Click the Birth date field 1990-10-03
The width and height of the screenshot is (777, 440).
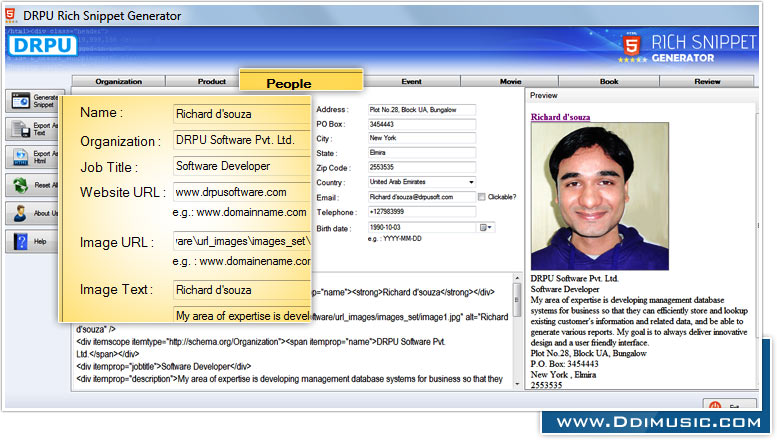(423, 227)
